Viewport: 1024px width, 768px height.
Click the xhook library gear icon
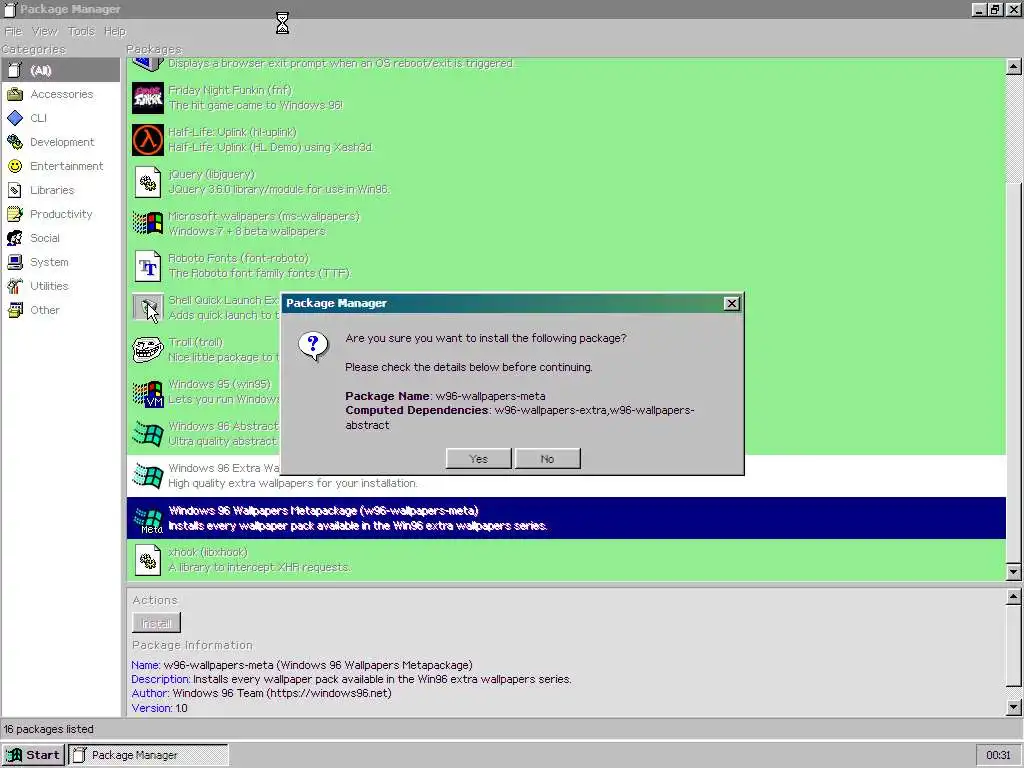coord(148,560)
